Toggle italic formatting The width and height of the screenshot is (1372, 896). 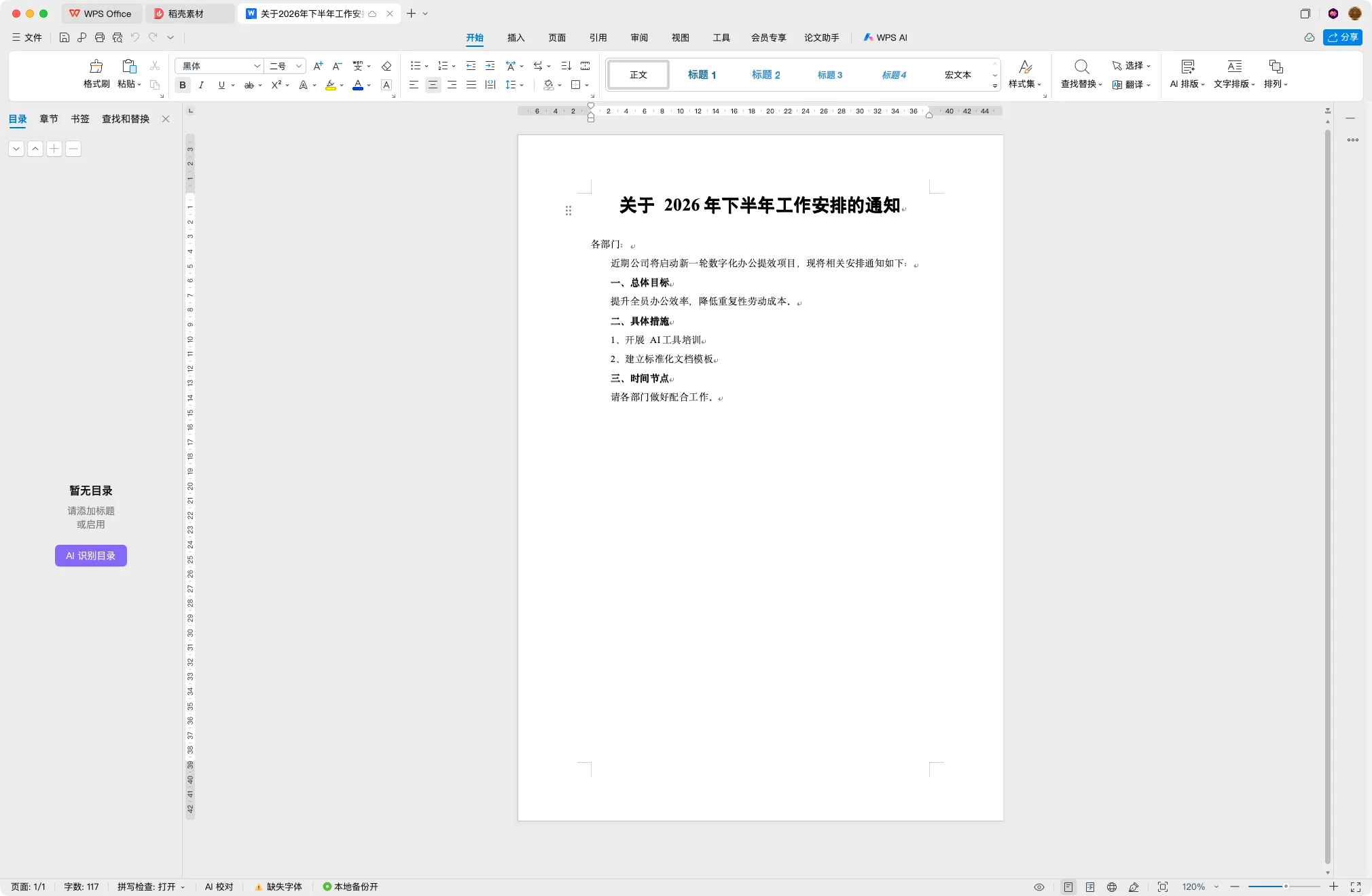point(201,85)
